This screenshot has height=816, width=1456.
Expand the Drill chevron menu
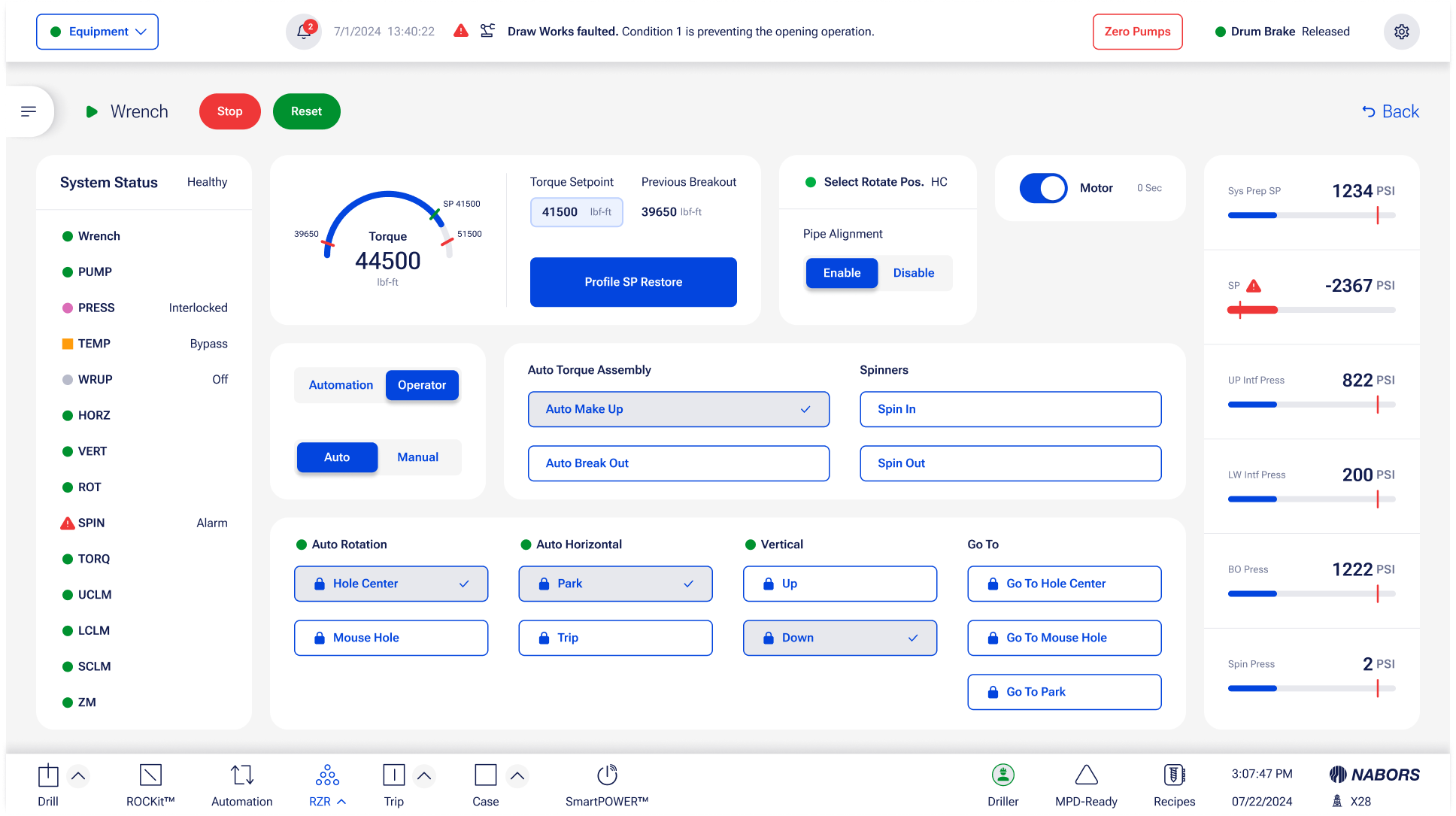[78, 775]
